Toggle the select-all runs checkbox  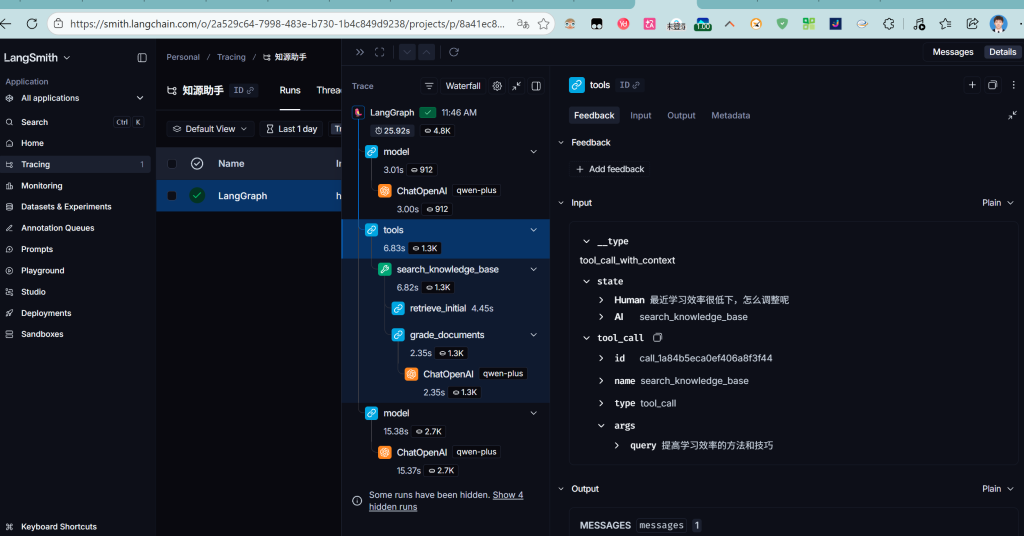coord(172,164)
